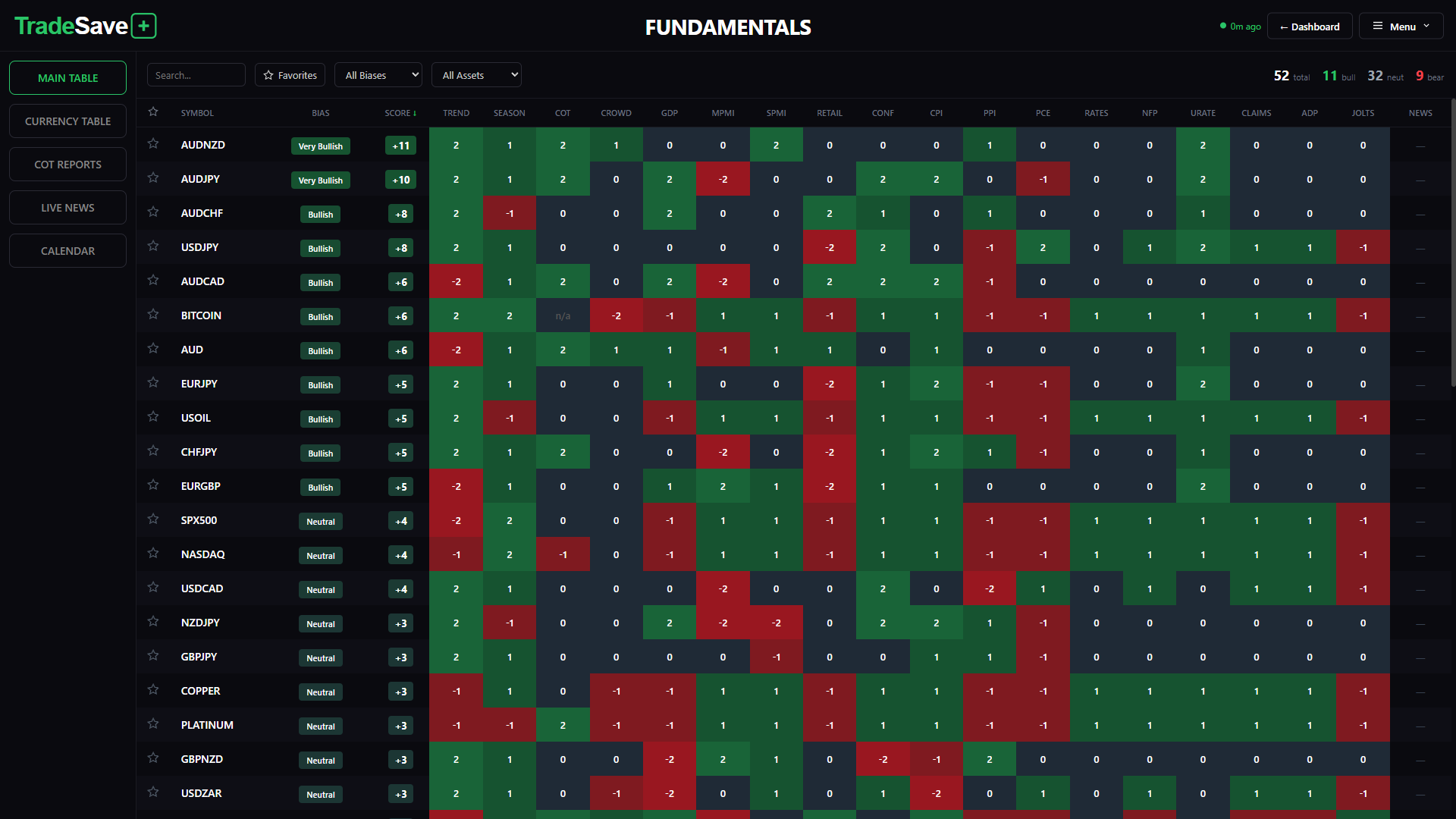Click the COPPER row star icon
The height and width of the screenshot is (819, 1456).
click(153, 690)
